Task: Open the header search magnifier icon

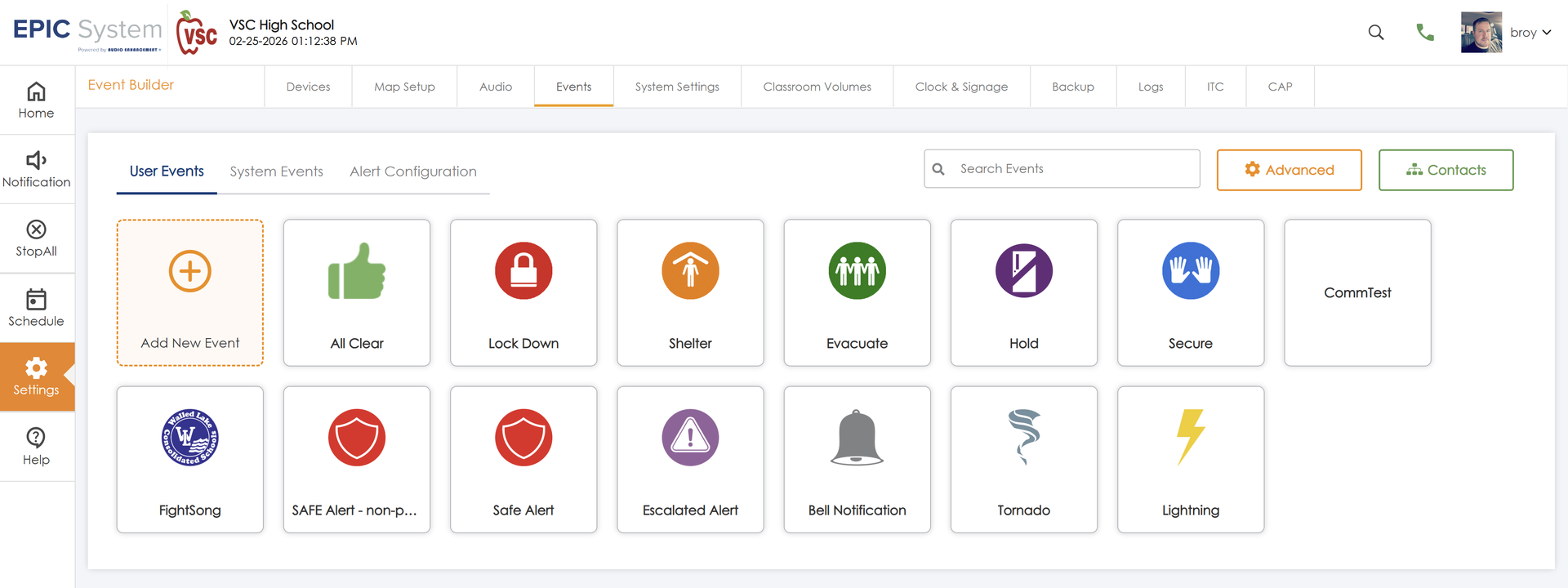Action: pyautogui.click(x=1376, y=33)
